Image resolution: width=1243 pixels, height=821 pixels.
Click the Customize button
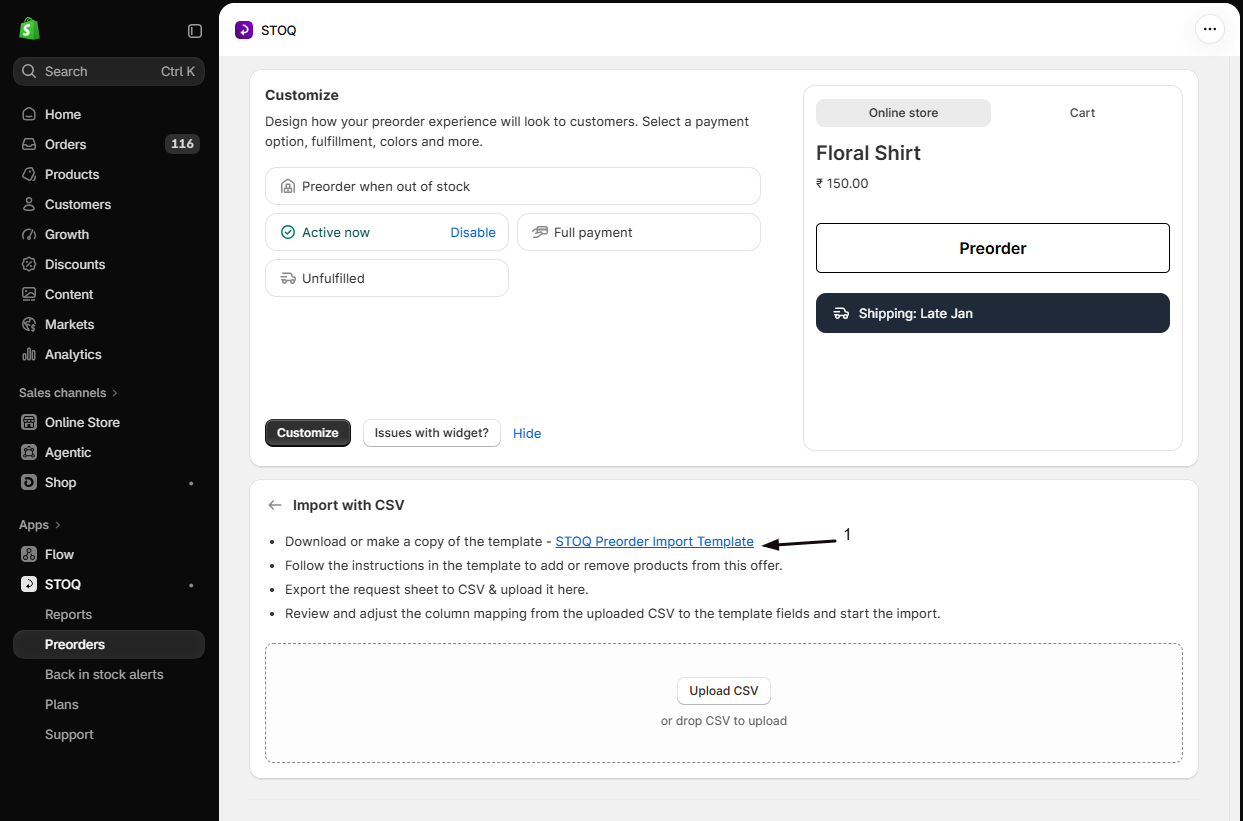(308, 433)
